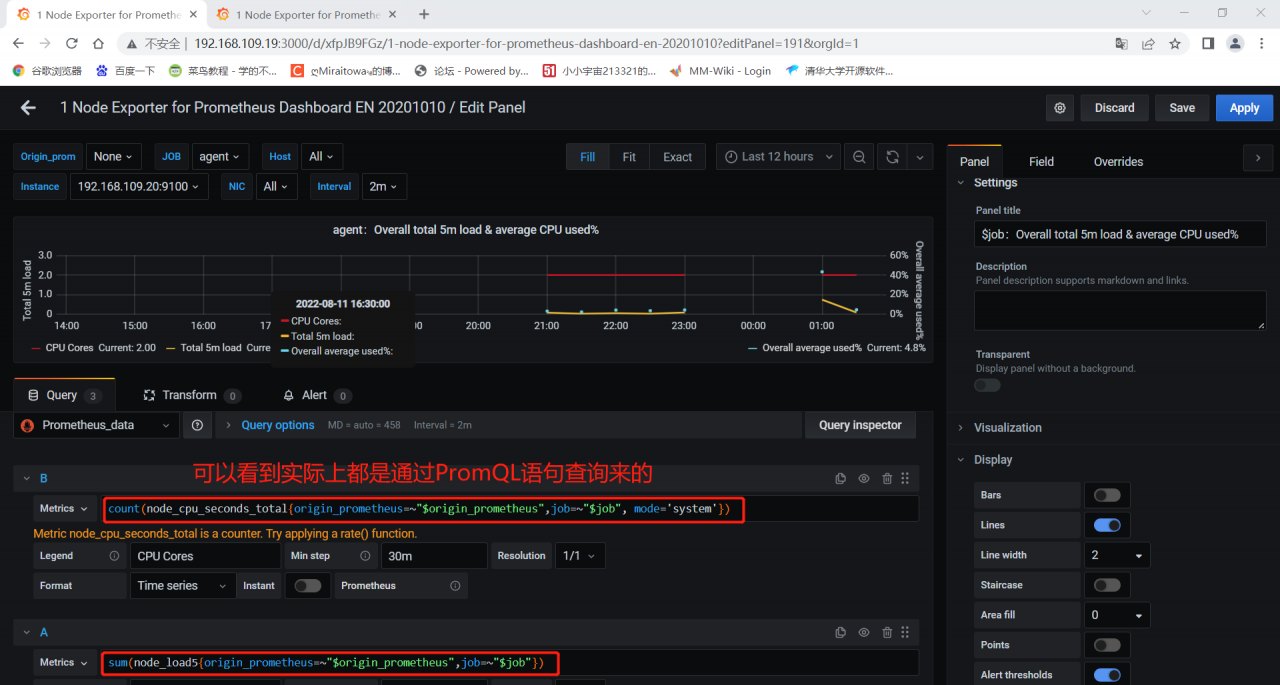Open the Host All dropdown
This screenshot has height=685, width=1280.
click(322, 157)
